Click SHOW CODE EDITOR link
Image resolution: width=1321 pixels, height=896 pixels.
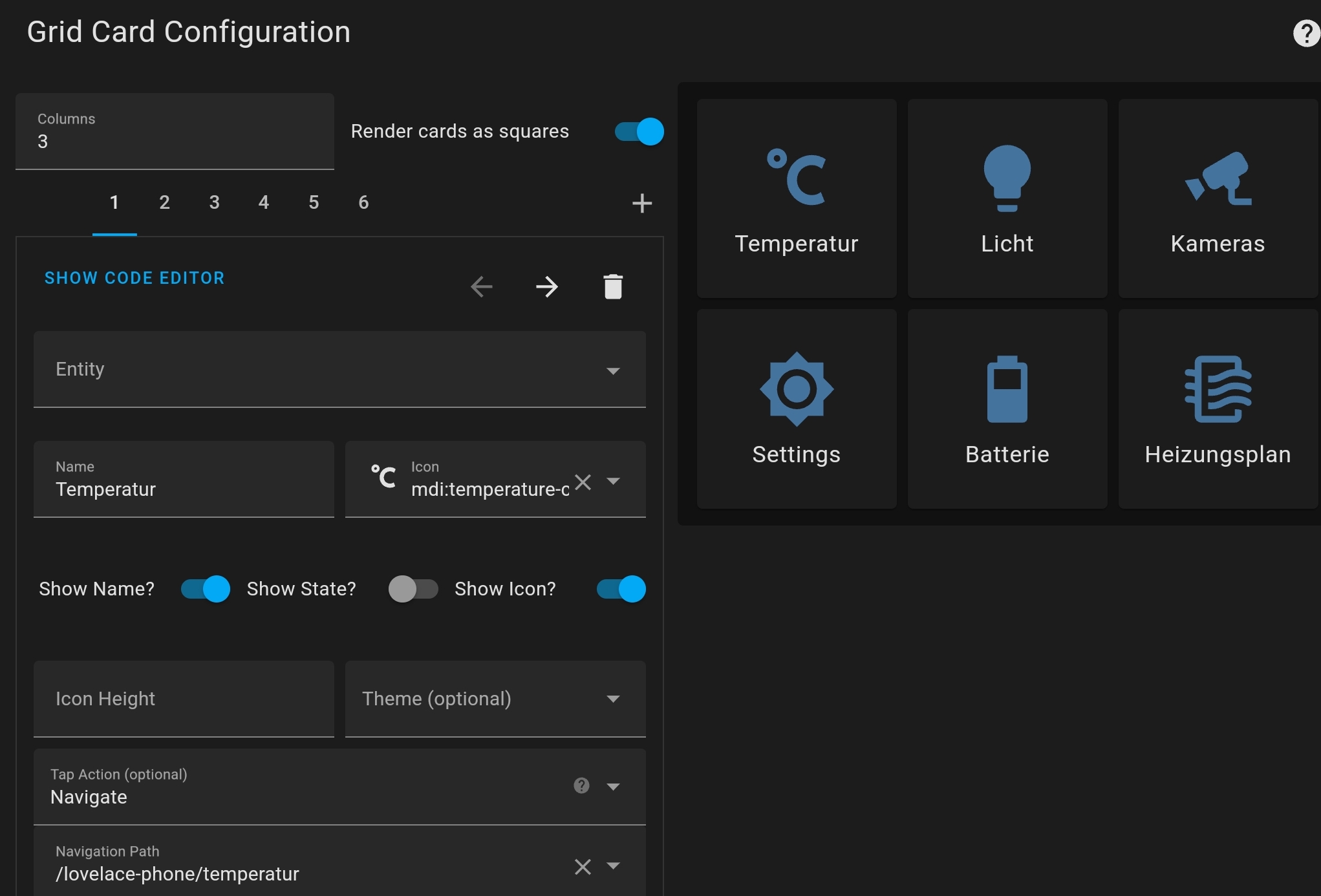tap(134, 278)
